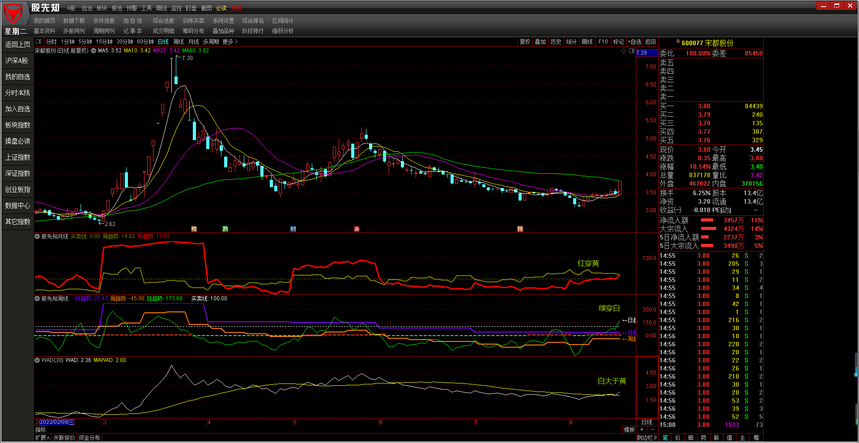
Task: Click the 返回 chart button
Action: [x=651, y=42]
